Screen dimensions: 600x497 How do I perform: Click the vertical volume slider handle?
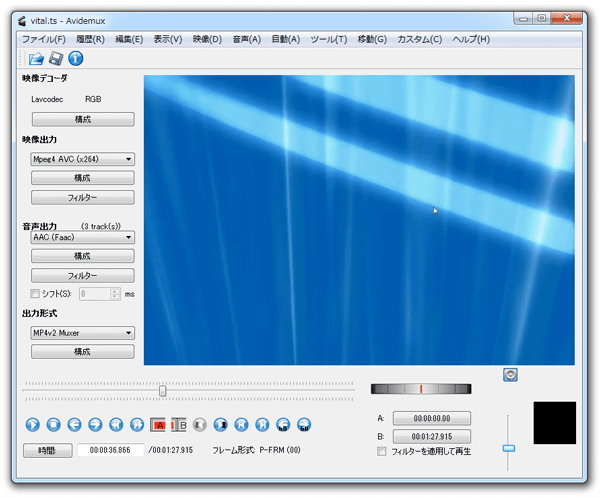[x=509, y=448]
